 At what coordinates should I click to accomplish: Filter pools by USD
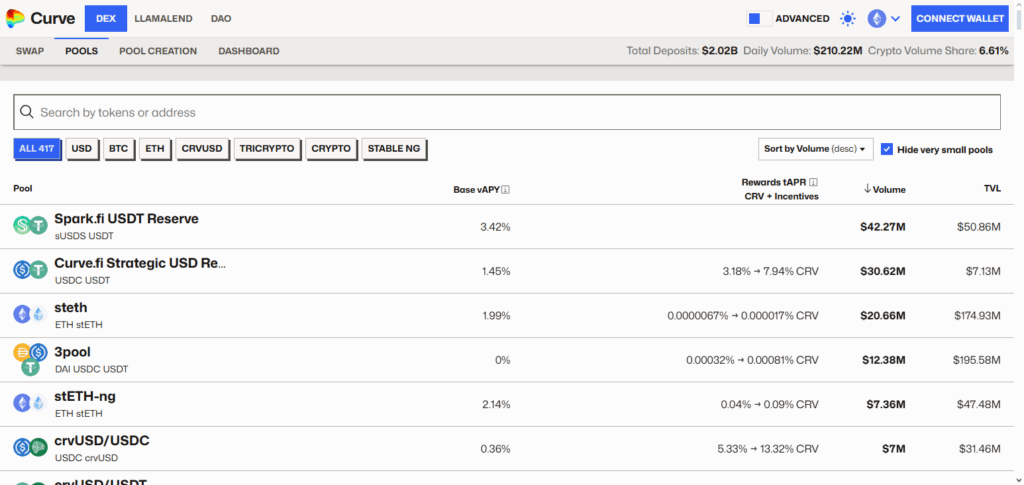click(x=82, y=149)
